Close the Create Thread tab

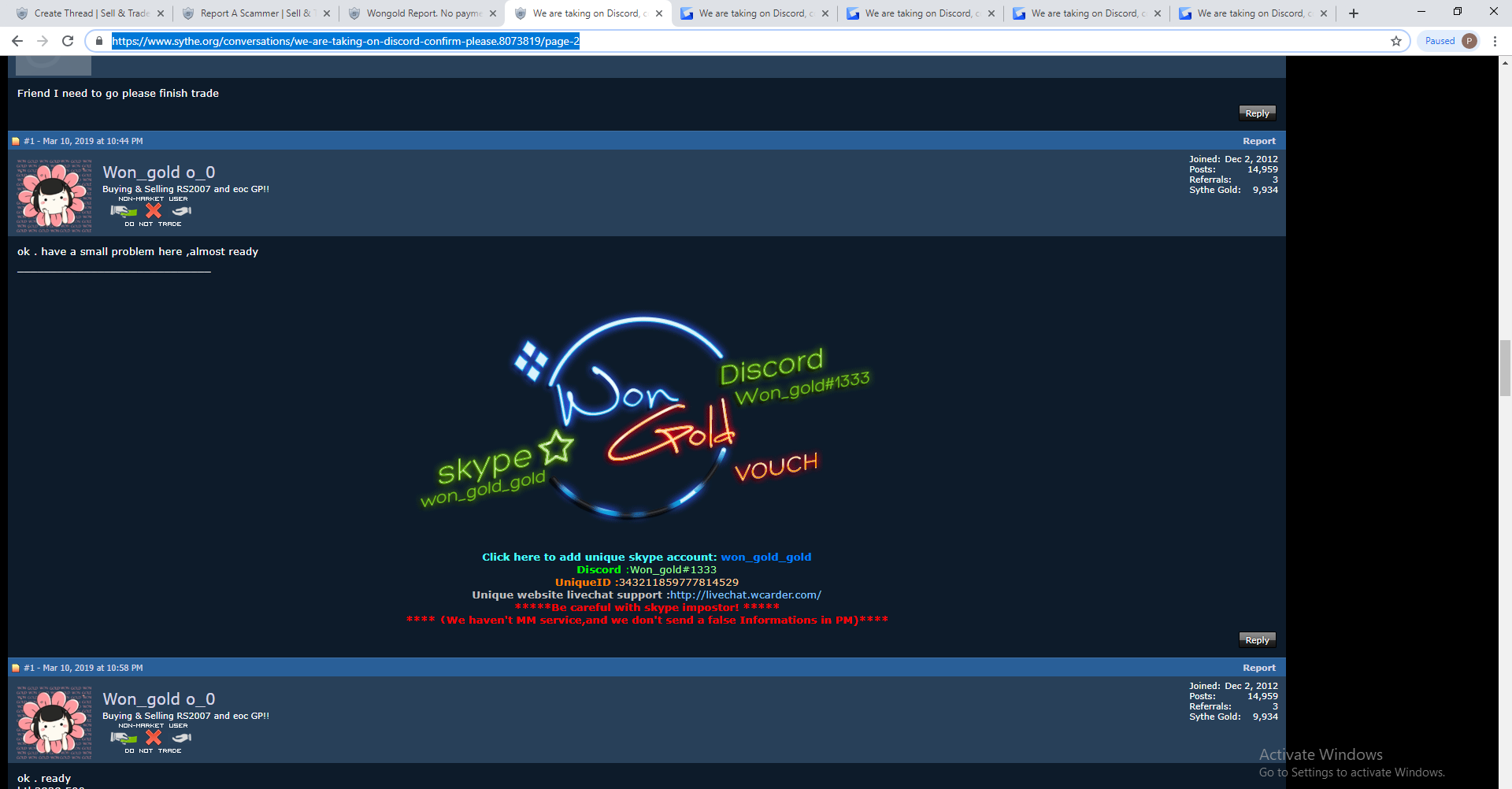coord(161,13)
